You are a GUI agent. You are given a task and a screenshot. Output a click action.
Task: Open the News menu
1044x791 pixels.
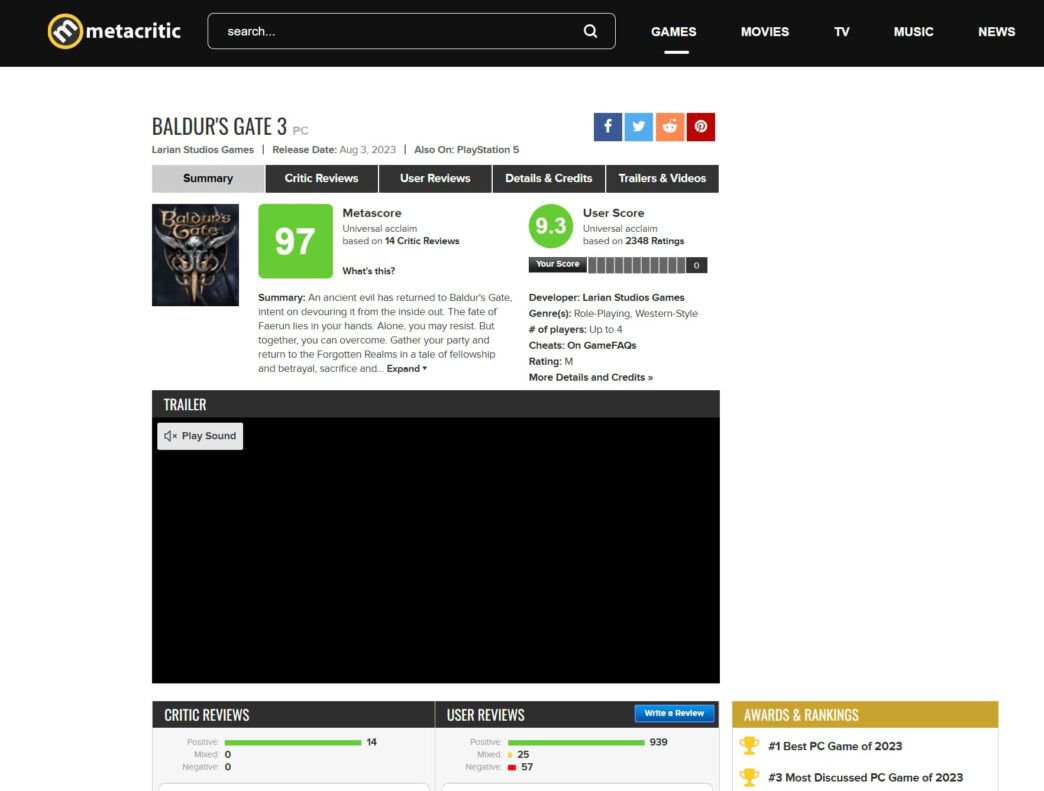[997, 32]
